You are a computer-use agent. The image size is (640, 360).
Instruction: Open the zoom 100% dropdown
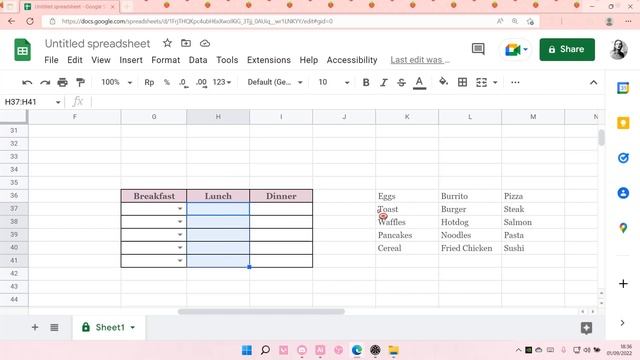coord(116,82)
